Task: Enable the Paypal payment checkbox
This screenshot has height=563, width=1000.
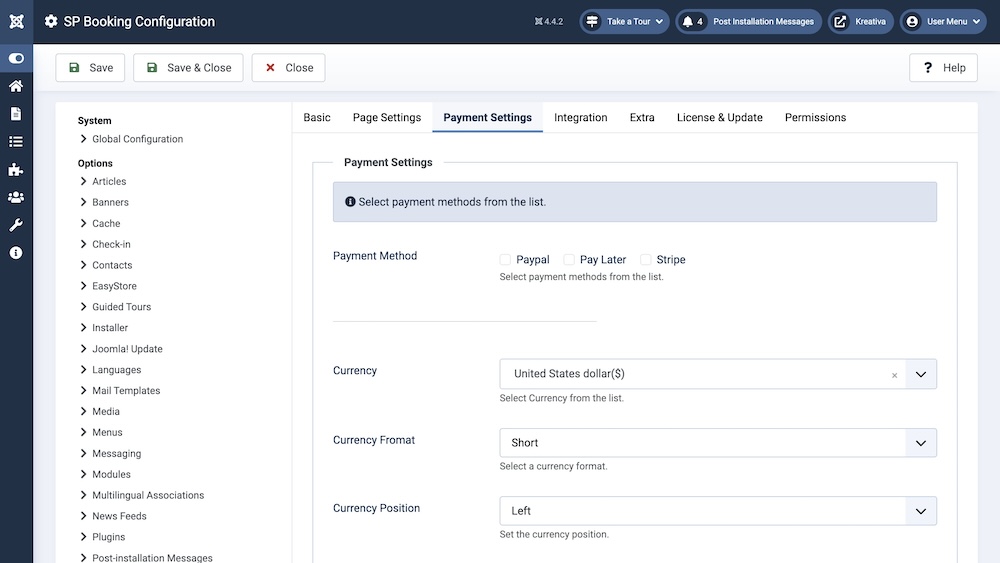Action: (505, 260)
